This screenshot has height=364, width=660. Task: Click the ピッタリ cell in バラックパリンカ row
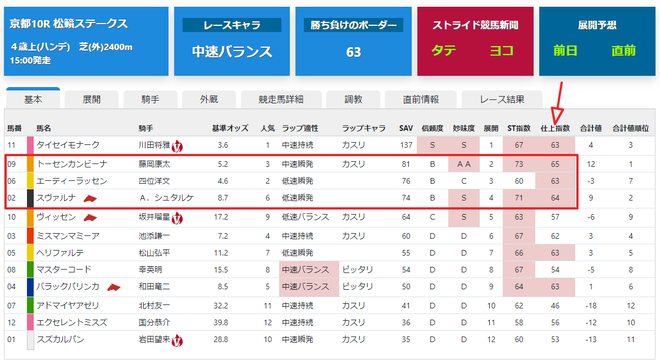click(357, 287)
